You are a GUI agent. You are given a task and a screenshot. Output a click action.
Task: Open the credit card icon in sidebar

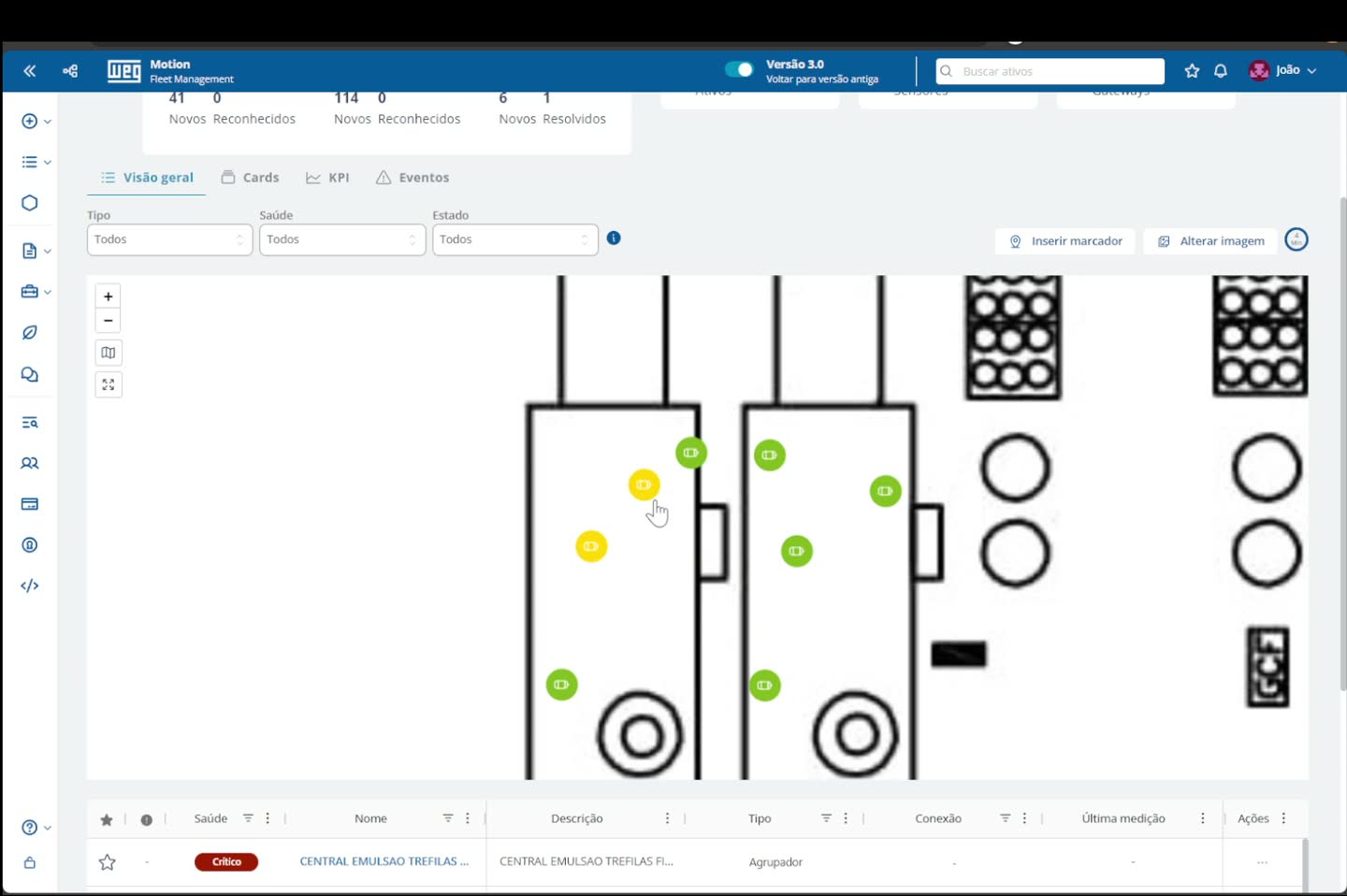coord(30,504)
